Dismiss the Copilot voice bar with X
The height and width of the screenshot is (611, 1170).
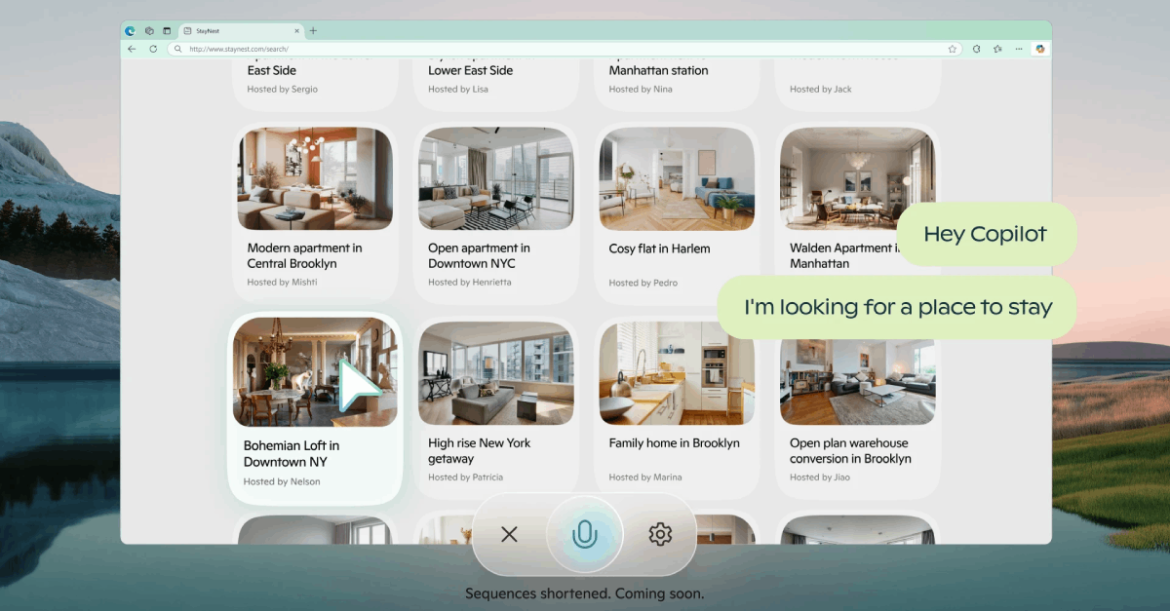(509, 535)
